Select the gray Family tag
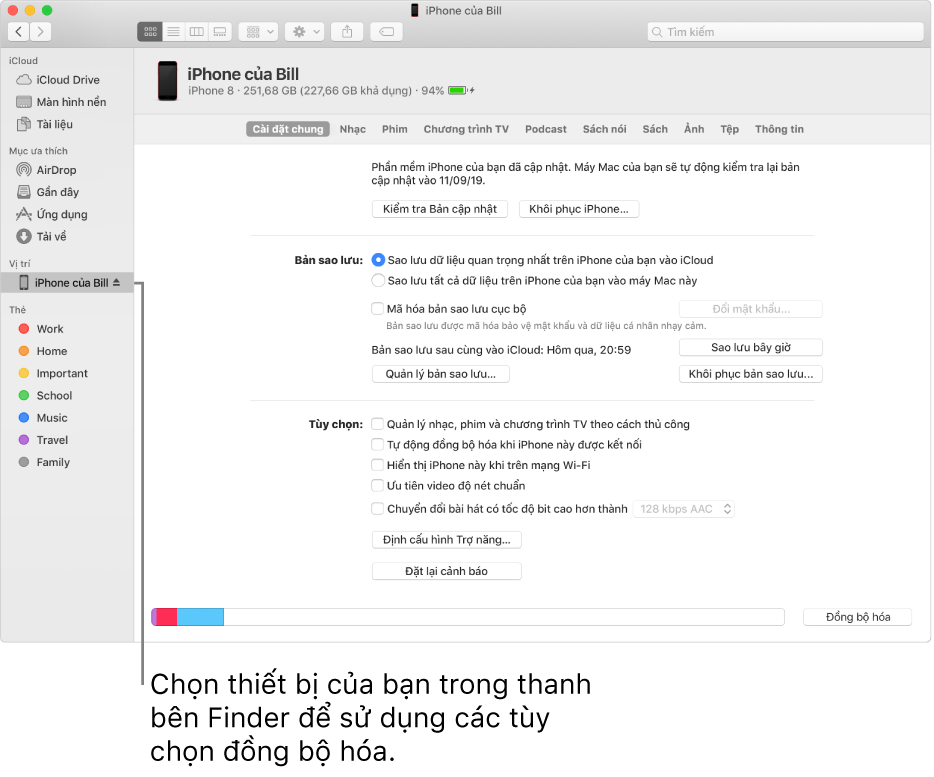934x777 pixels. click(45, 462)
